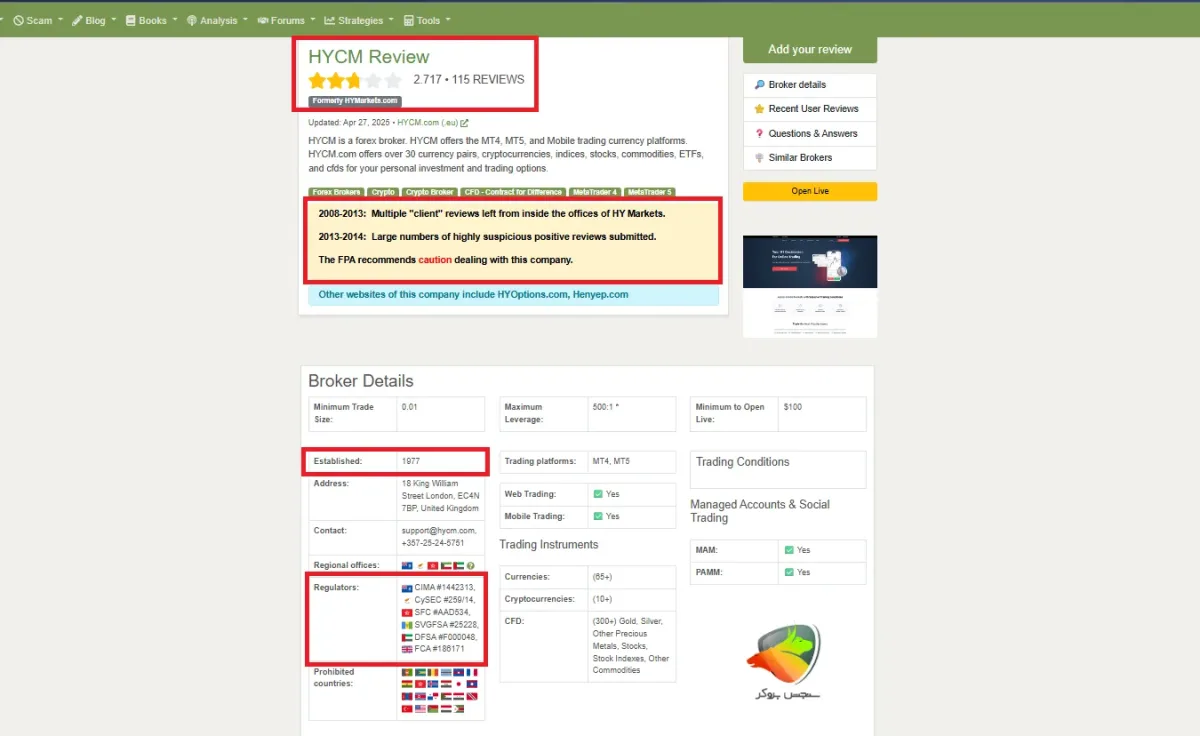This screenshot has height=736, width=1200.
Task: Click the Tools calculator icon
Action: point(408,20)
